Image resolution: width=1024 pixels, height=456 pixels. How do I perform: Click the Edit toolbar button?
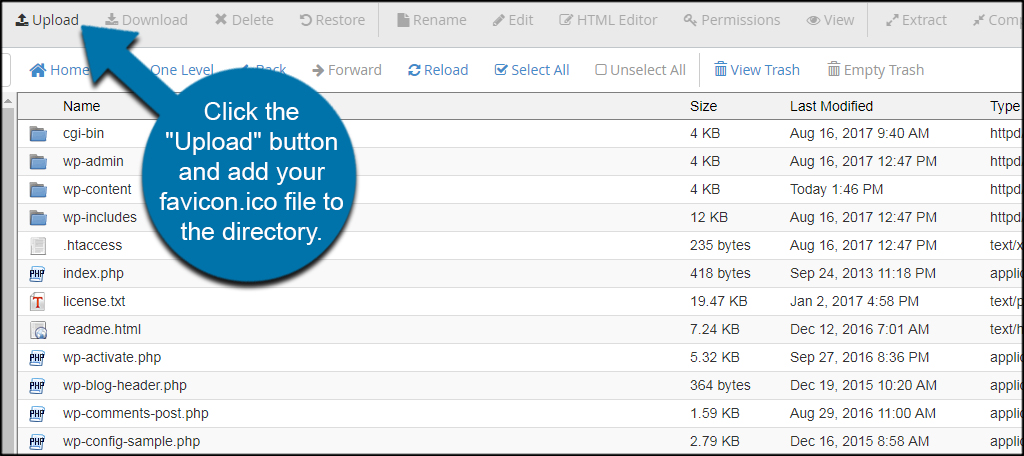513,20
